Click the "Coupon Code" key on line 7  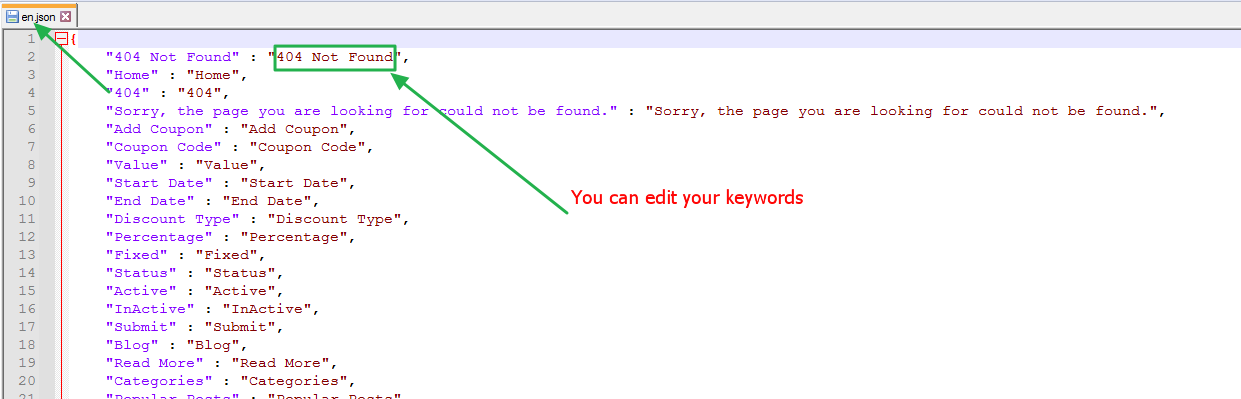point(164,147)
